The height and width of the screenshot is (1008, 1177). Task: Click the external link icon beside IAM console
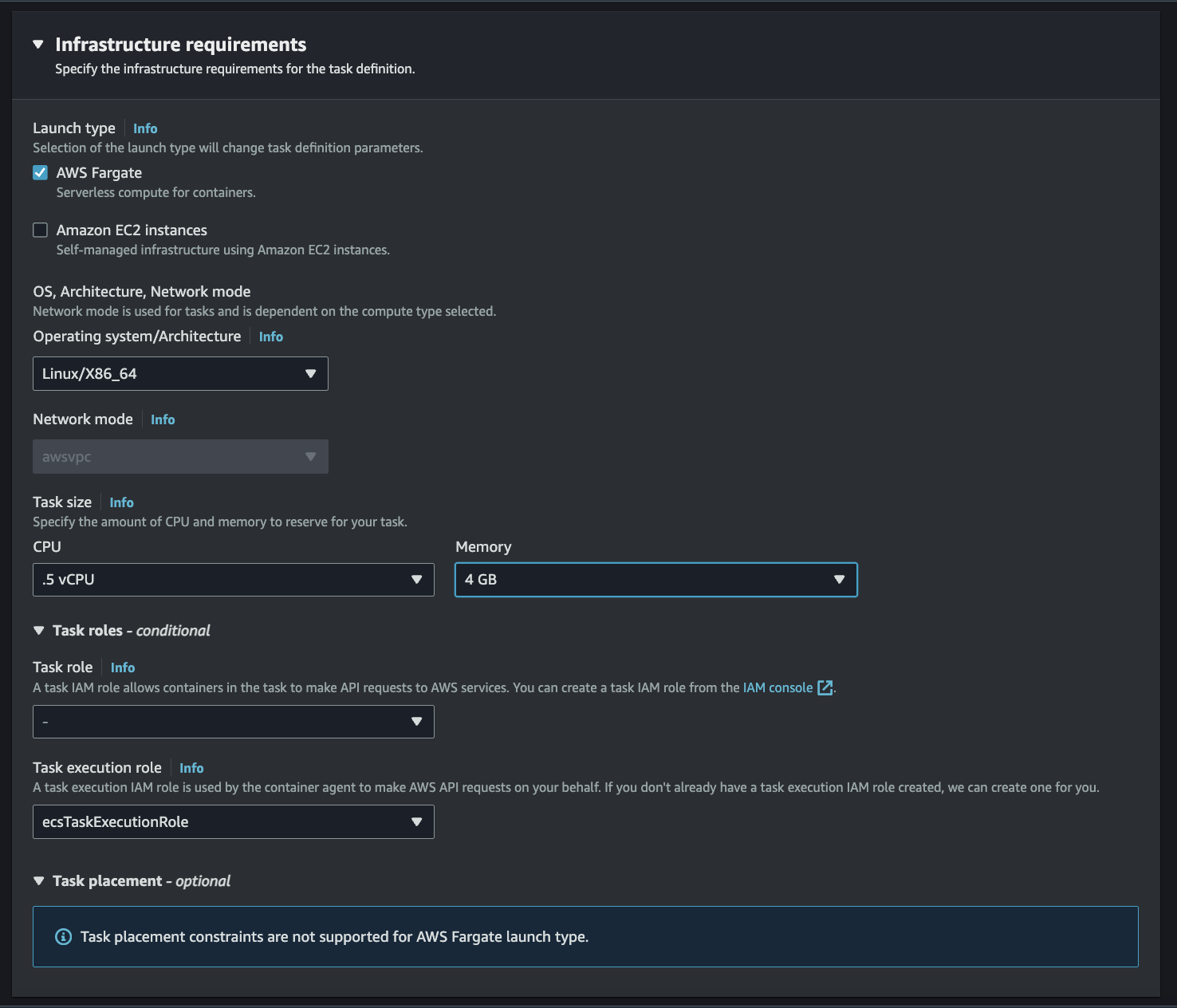point(825,687)
